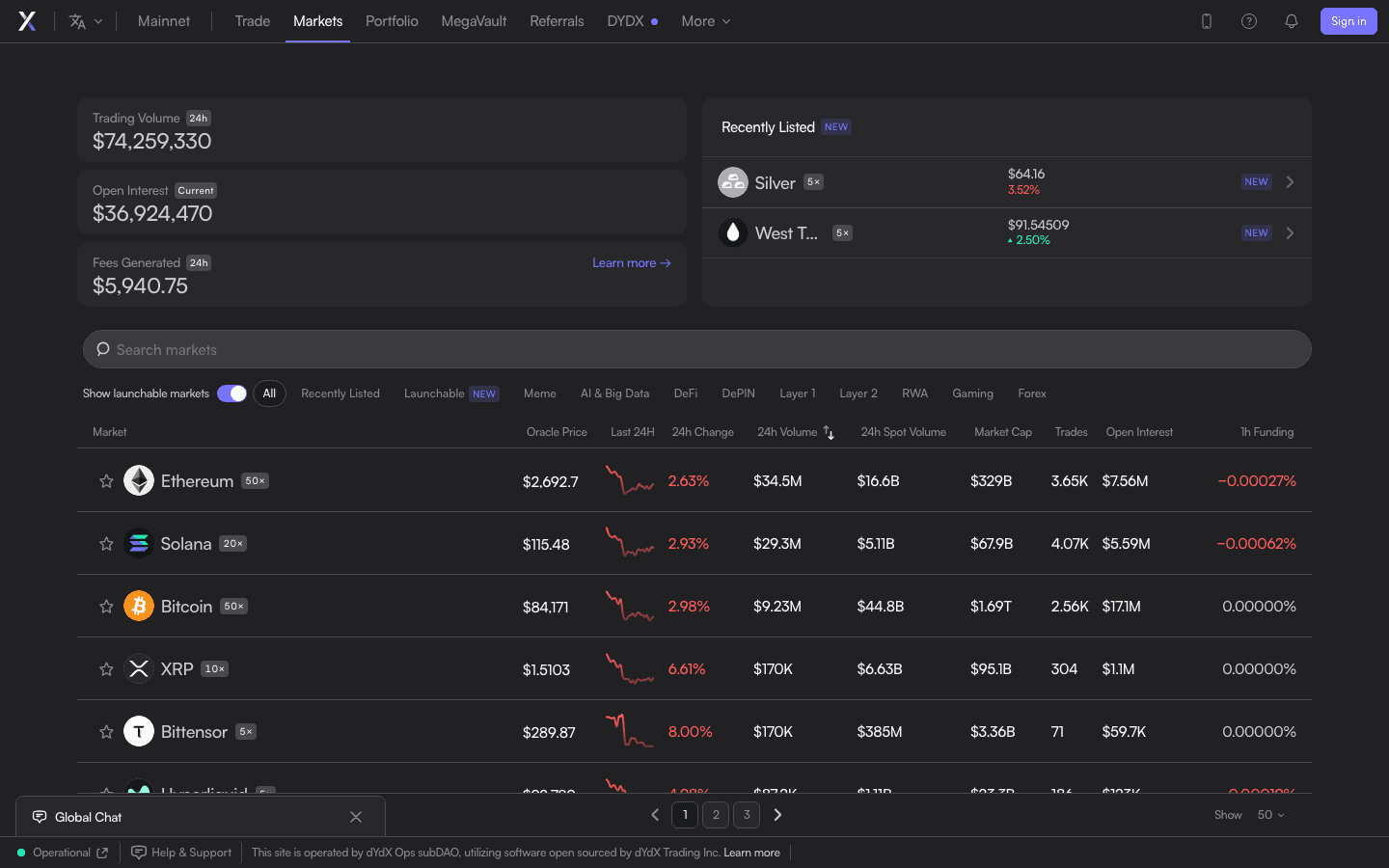
Task: Go to the Trade tab
Action: point(253,21)
